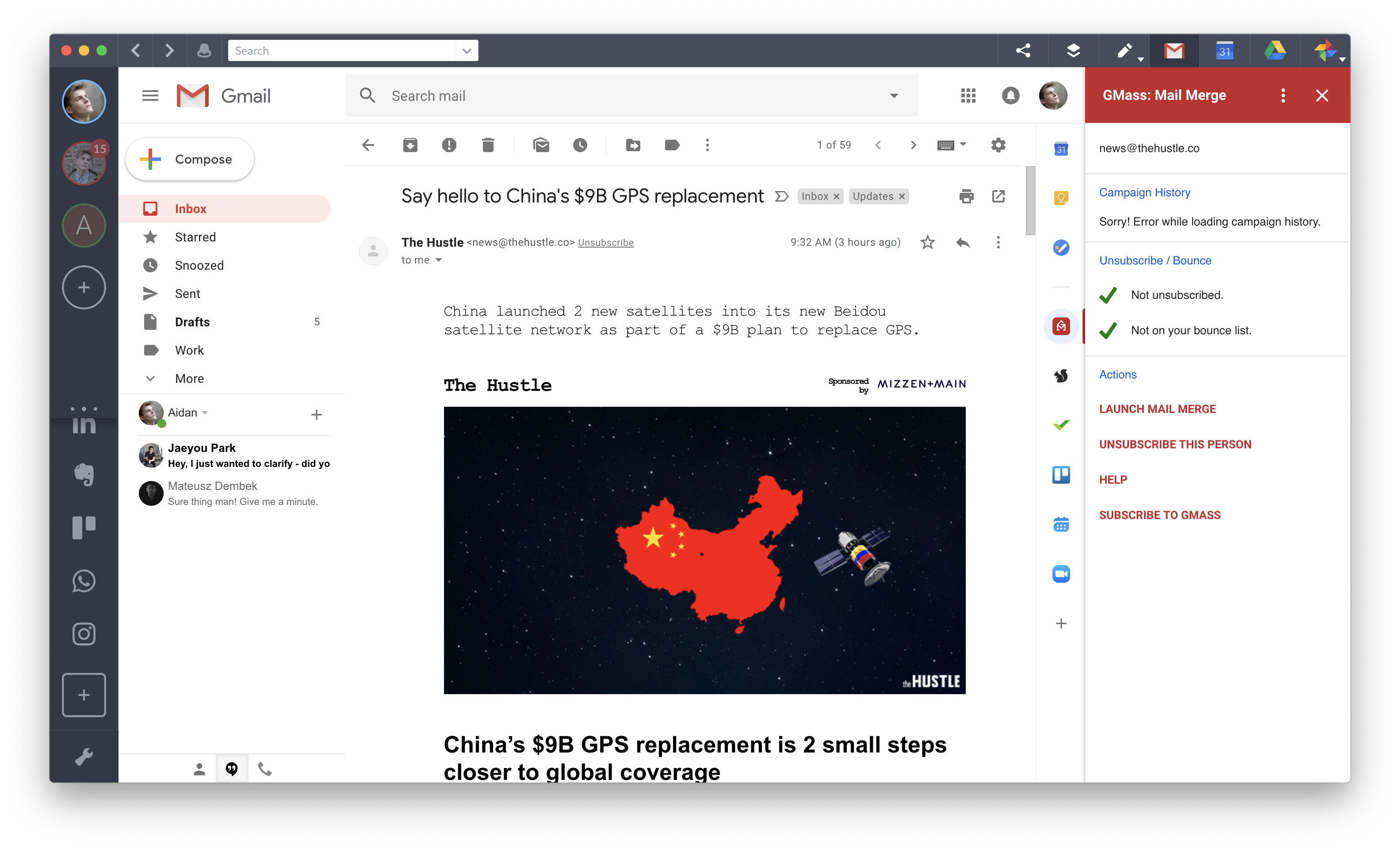The image size is (1400, 848).
Task: Expand search mail options dropdown
Action: click(x=894, y=96)
